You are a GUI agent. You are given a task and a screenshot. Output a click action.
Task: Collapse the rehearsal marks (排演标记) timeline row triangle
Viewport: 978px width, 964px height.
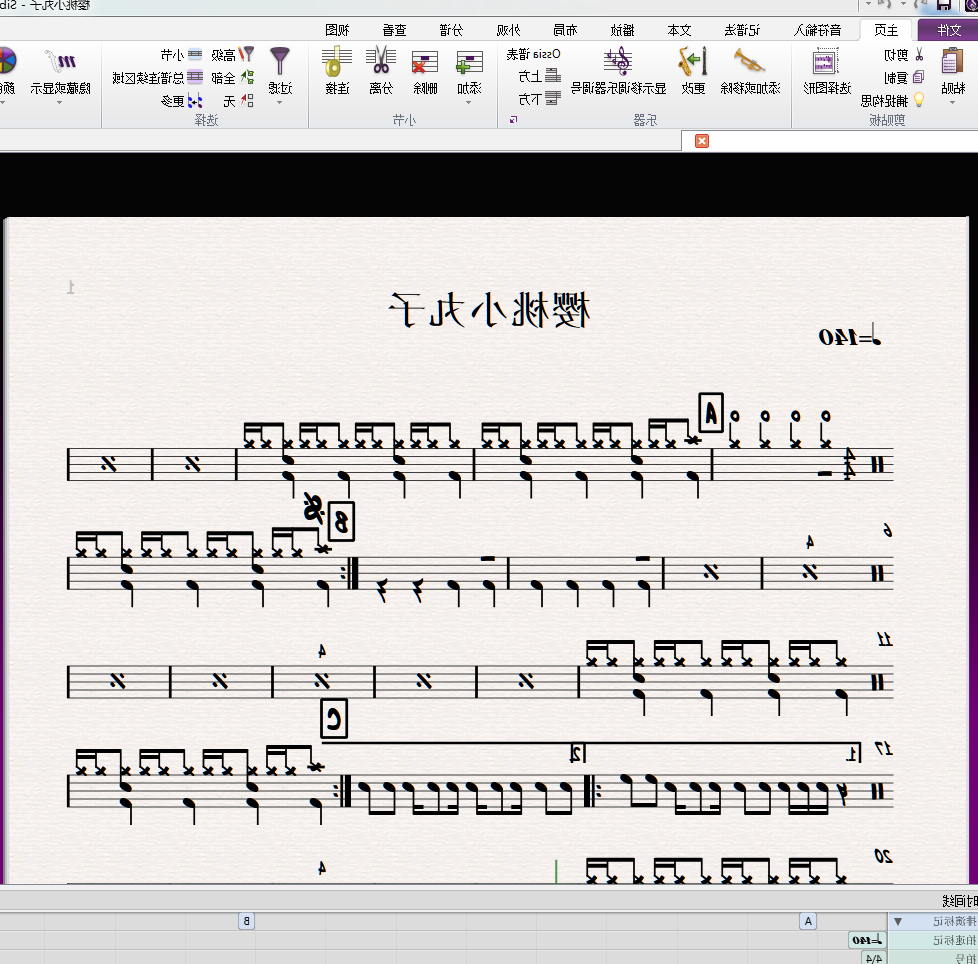tap(898, 921)
